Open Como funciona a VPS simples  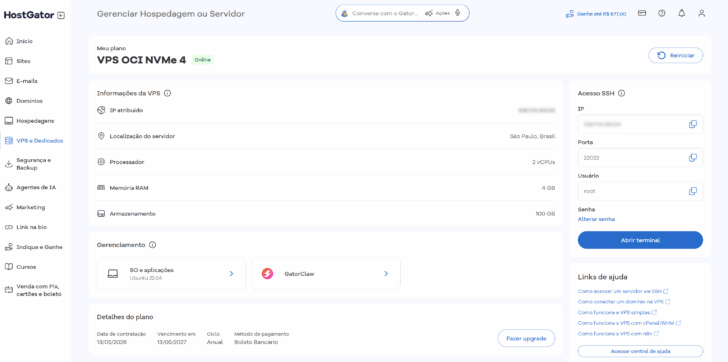coord(617,312)
